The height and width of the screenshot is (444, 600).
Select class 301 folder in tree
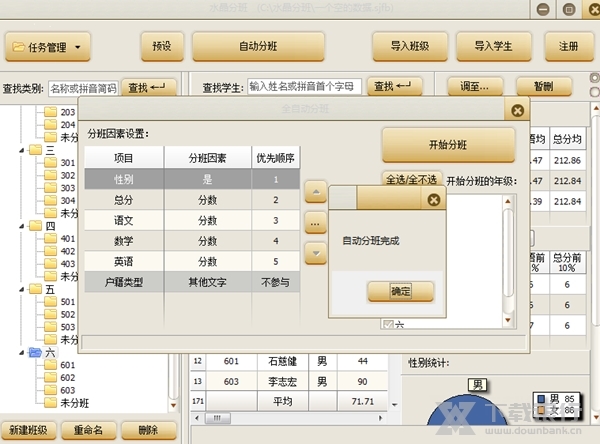pos(50,163)
